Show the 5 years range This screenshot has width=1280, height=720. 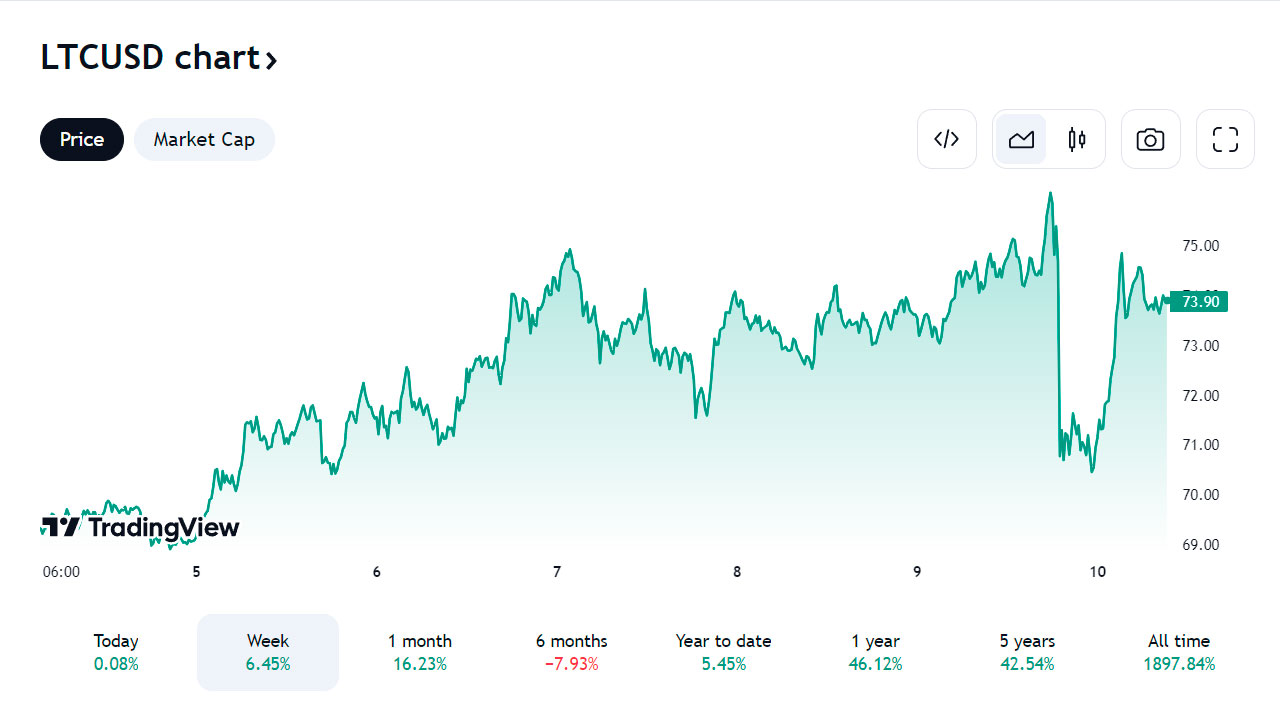(1027, 652)
